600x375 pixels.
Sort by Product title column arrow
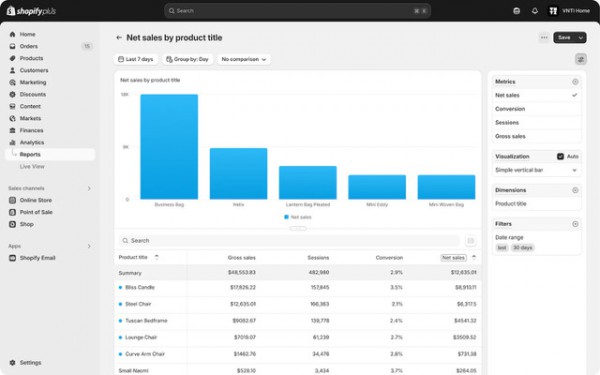(x=156, y=258)
